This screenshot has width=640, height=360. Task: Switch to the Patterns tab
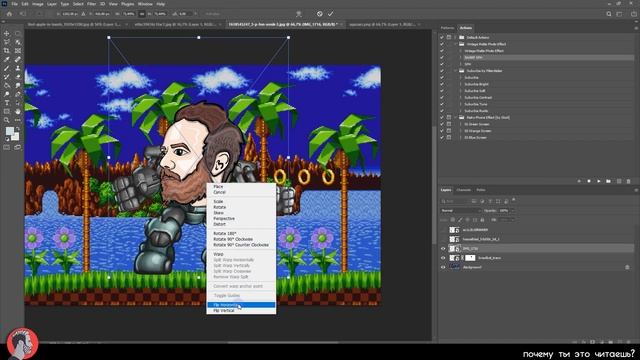[x=447, y=28]
